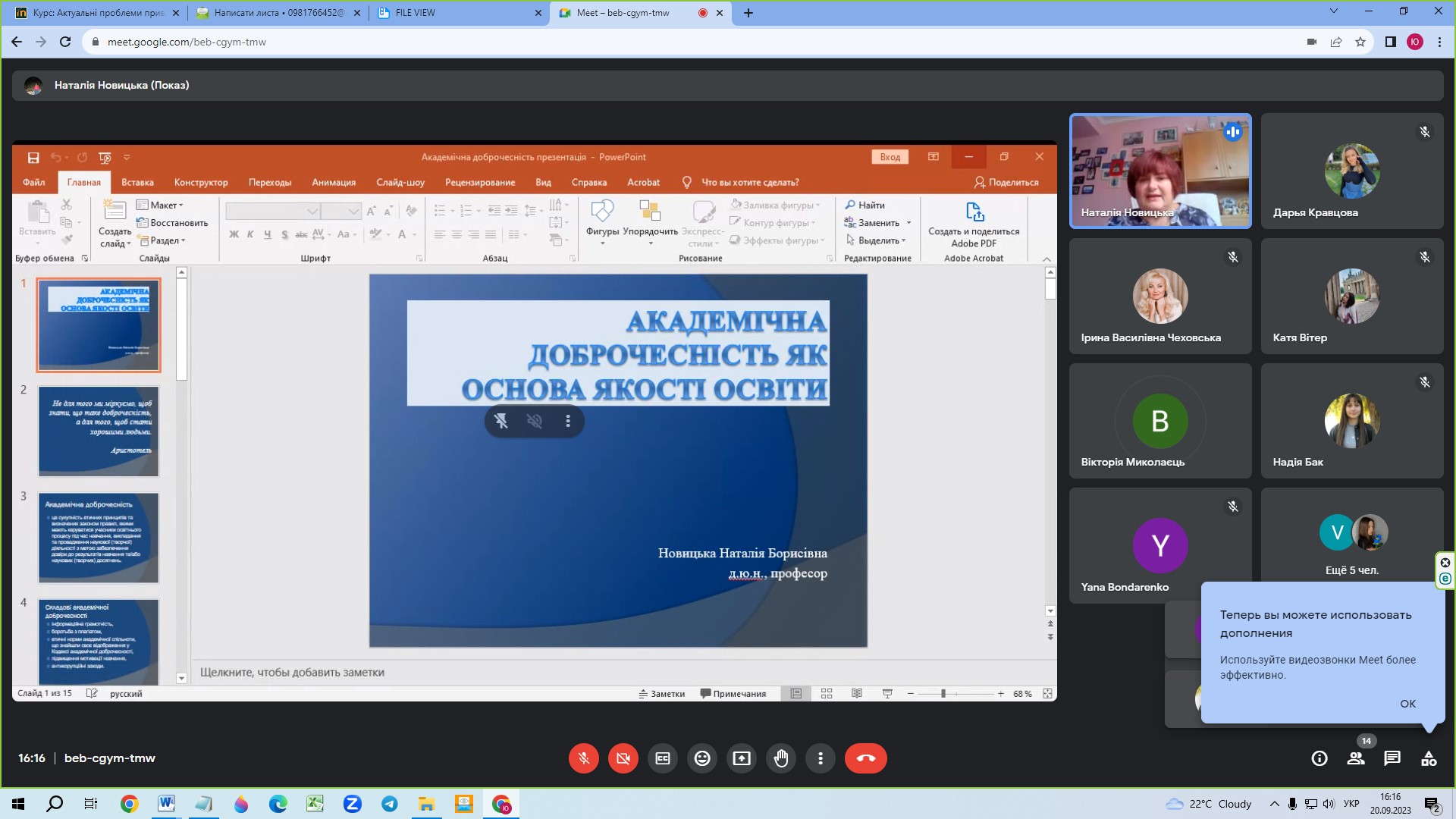The height and width of the screenshot is (819, 1456).
Task: Switch to the Переходы tab
Action: click(270, 182)
